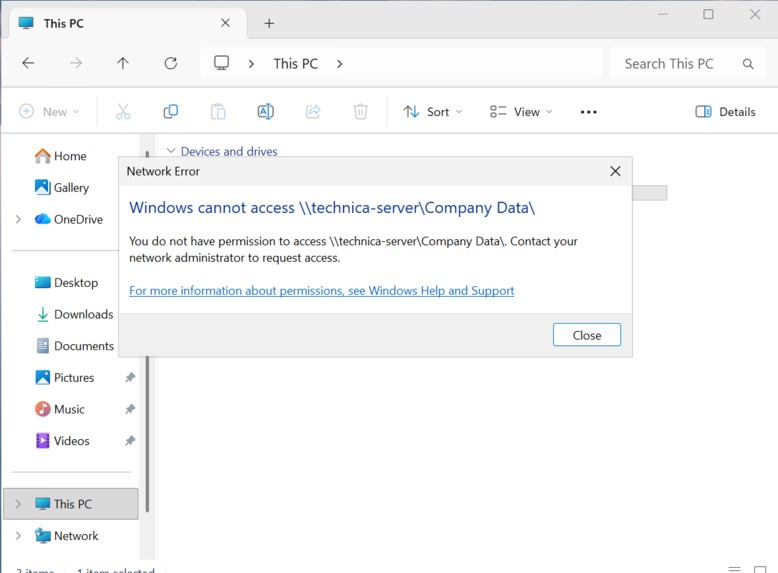Click the Close button in Network Error dialog

(586, 335)
